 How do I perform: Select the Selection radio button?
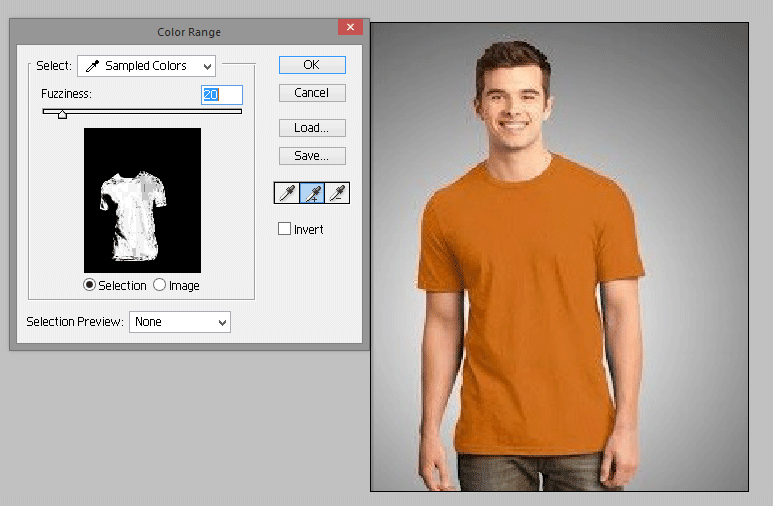point(90,285)
